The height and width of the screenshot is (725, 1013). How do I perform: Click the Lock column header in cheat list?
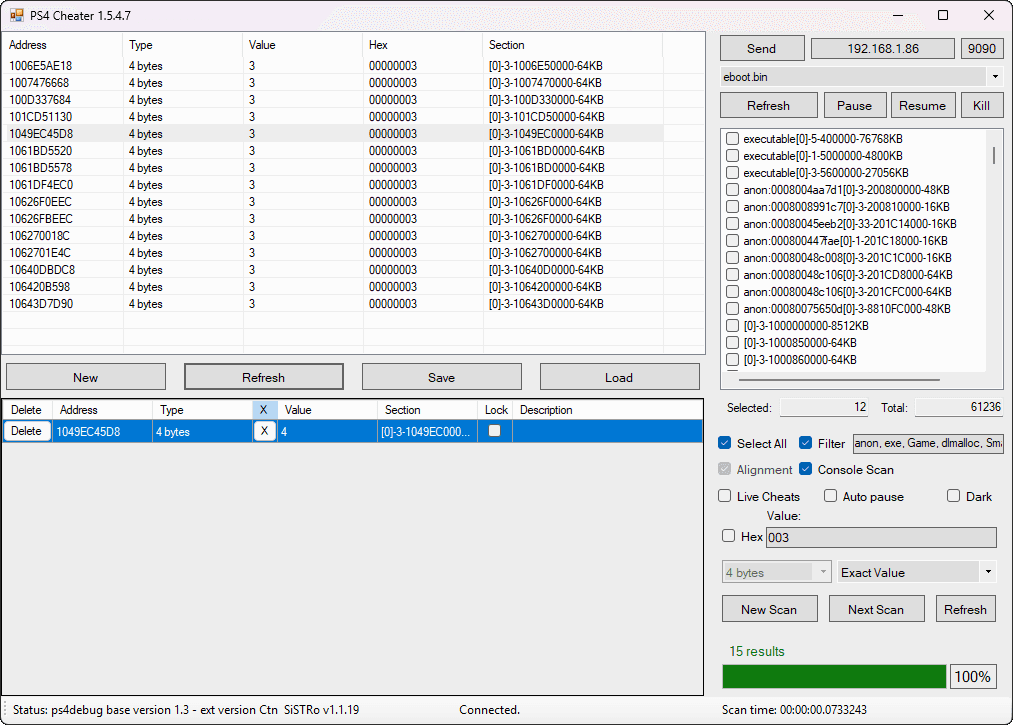click(x=496, y=410)
